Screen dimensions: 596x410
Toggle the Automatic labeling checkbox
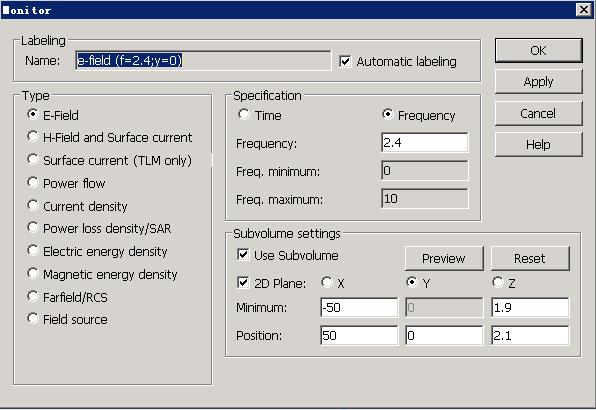(345, 61)
